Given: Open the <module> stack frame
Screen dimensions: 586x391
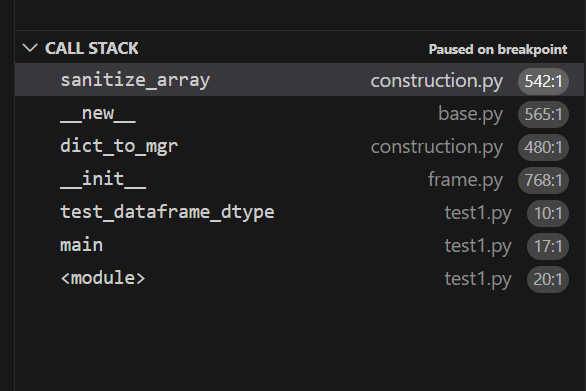Looking at the screenshot, I should click(x=299, y=278).
